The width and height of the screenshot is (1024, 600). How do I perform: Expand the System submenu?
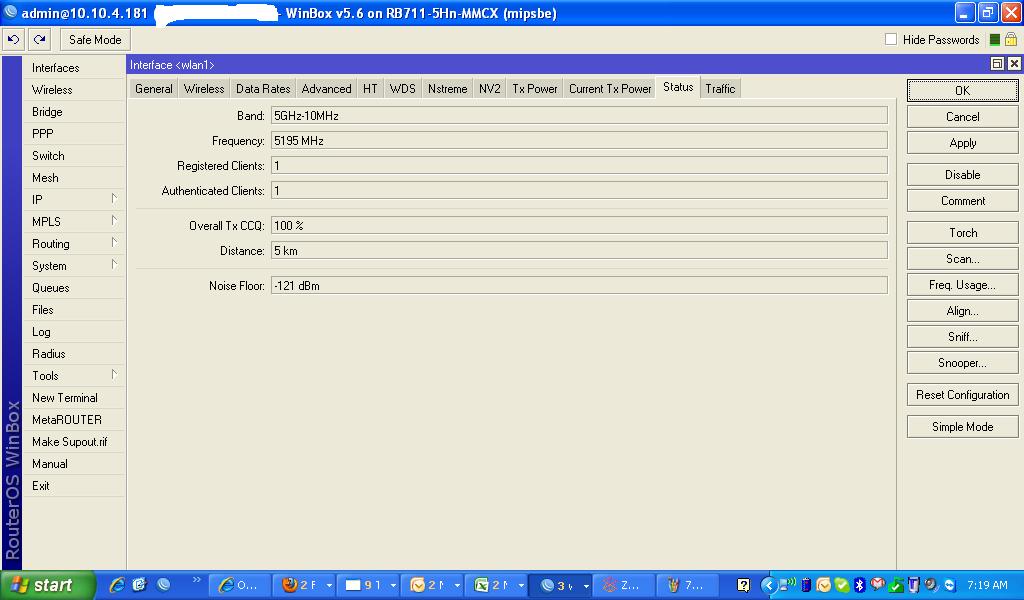point(114,264)
